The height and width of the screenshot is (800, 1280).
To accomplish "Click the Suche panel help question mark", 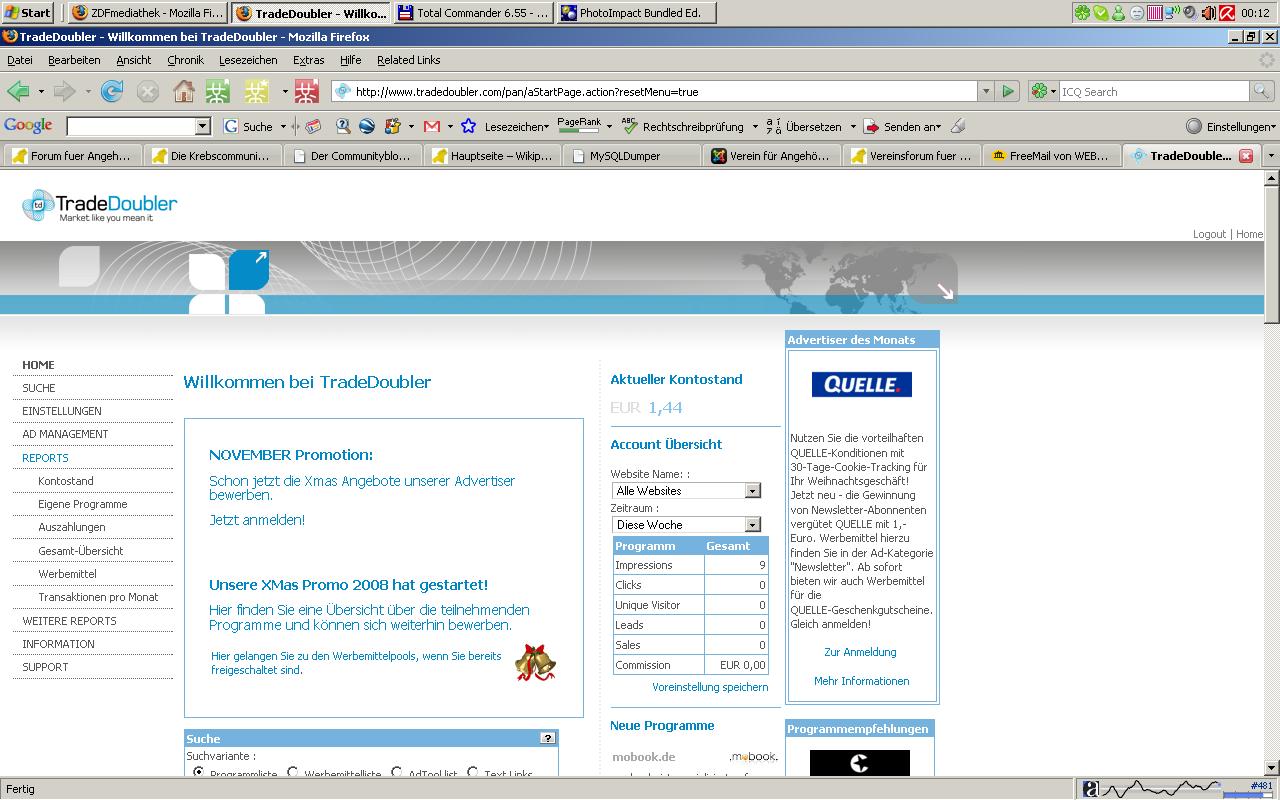I will [x=547, y=738].
